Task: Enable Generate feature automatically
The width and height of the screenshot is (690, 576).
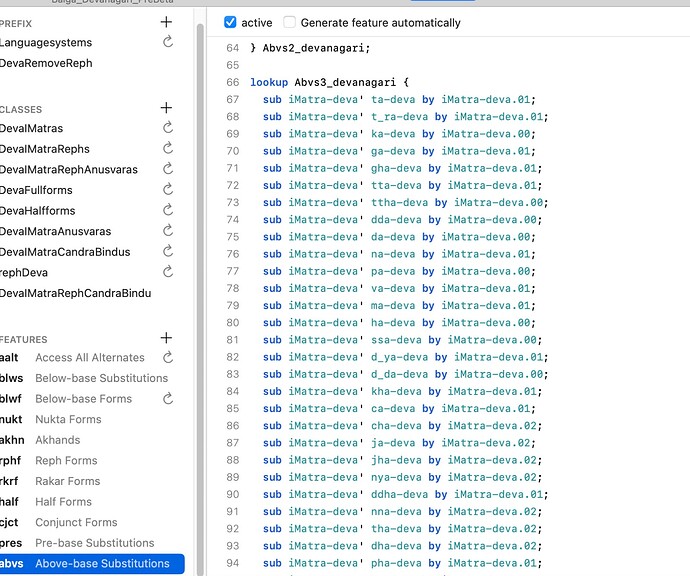Action: point(290,22)
